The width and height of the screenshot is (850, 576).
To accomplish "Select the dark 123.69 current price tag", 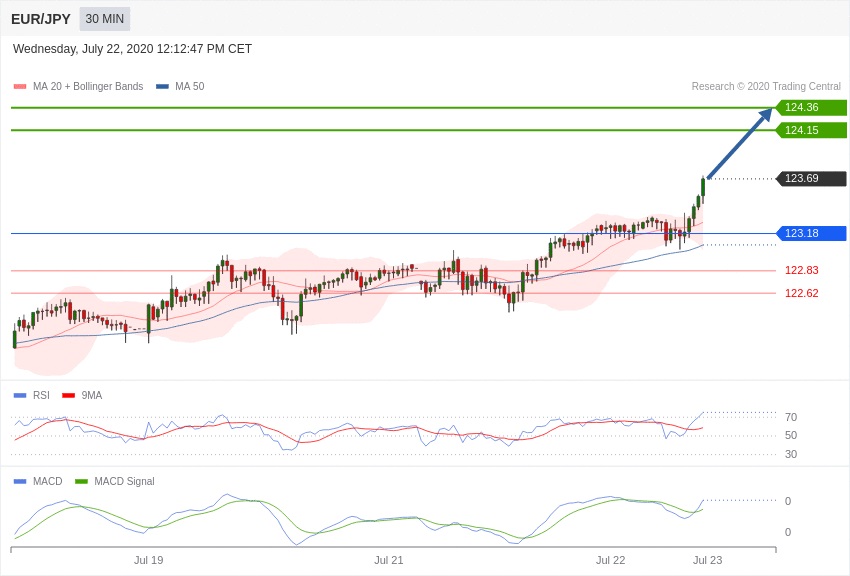I will [811, 178].
